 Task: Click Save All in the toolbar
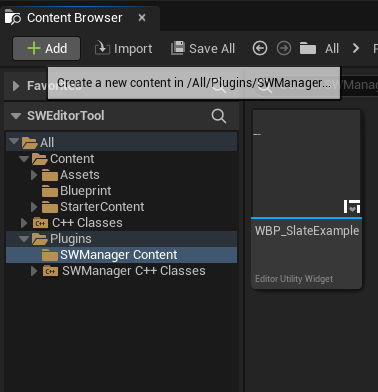[x=203, y=49]
